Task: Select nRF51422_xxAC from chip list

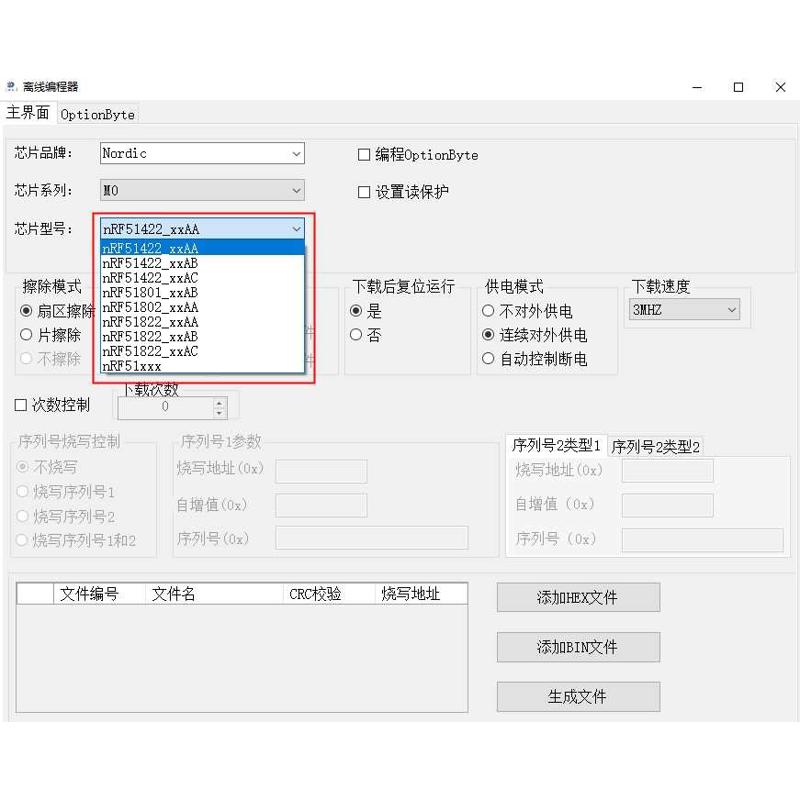Action: pos(203,278)
